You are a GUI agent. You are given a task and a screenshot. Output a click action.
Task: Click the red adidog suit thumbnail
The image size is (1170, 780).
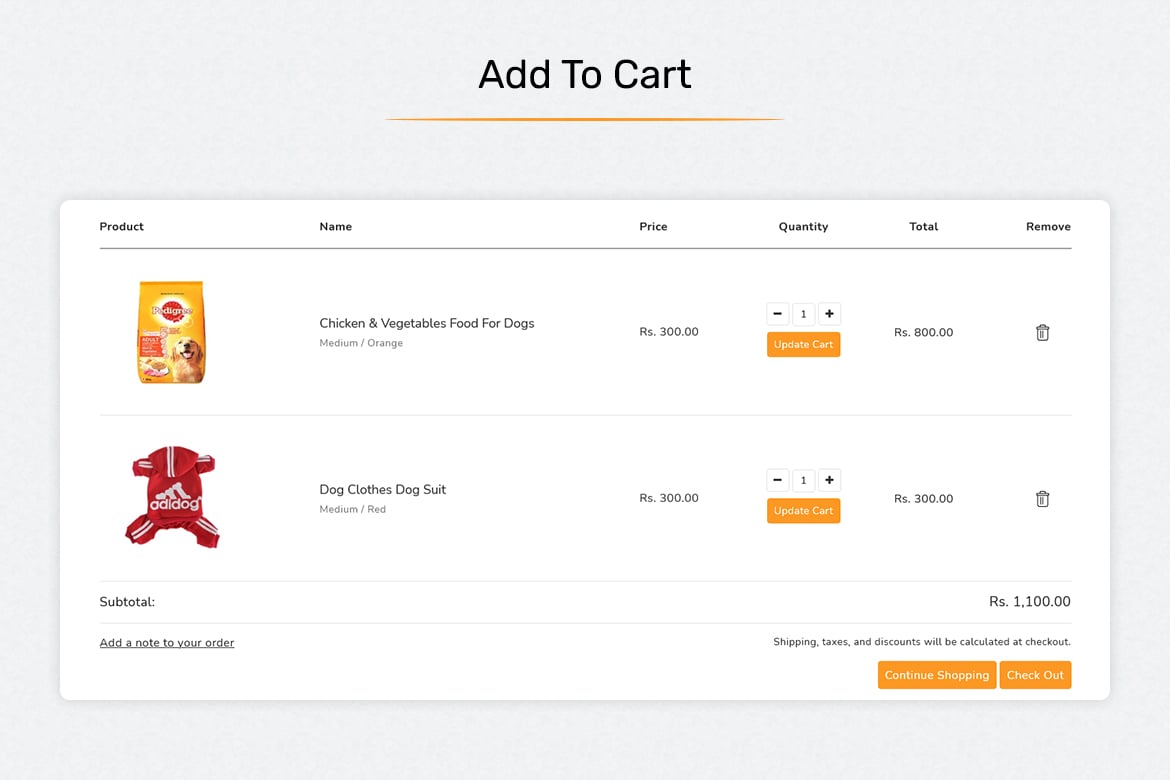172,497
